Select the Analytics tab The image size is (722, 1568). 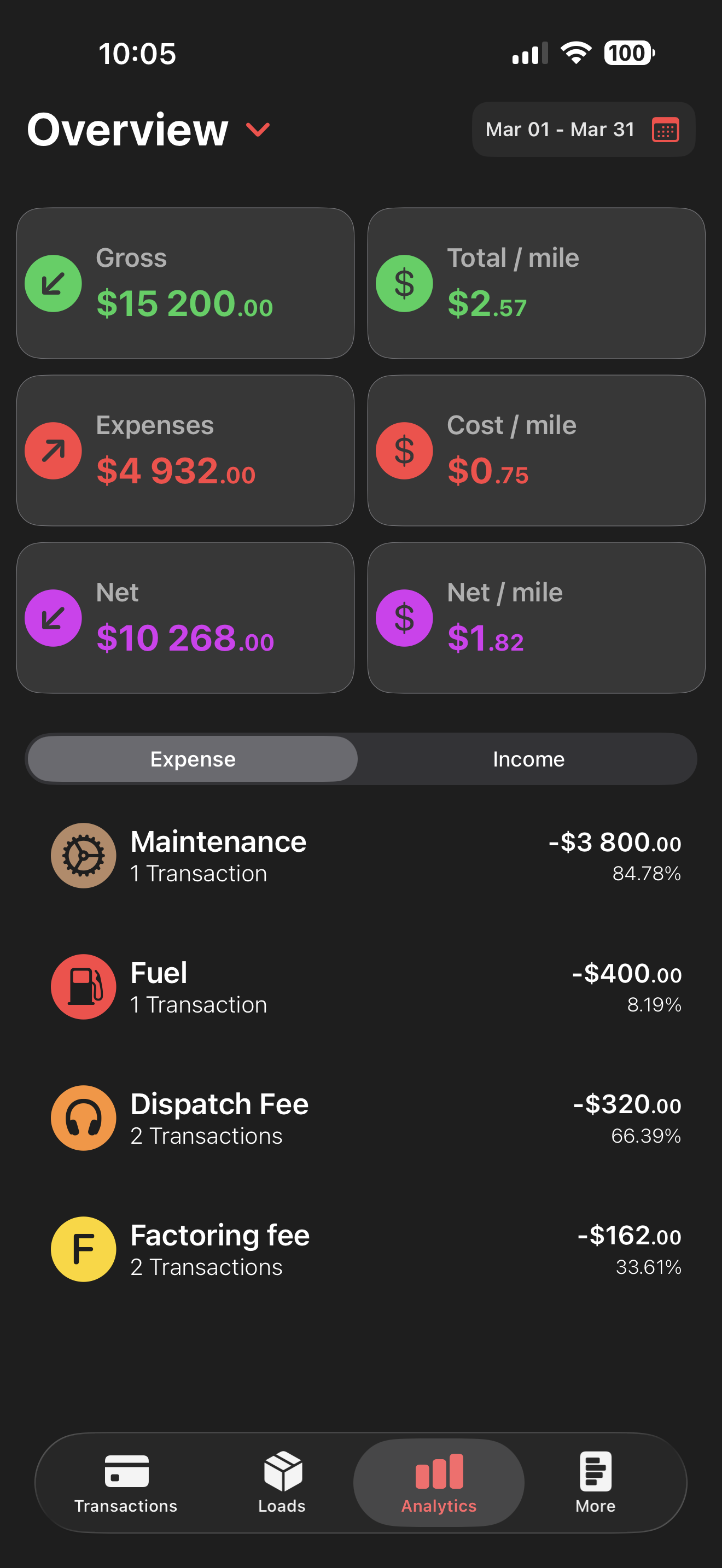click(438, 1482)
